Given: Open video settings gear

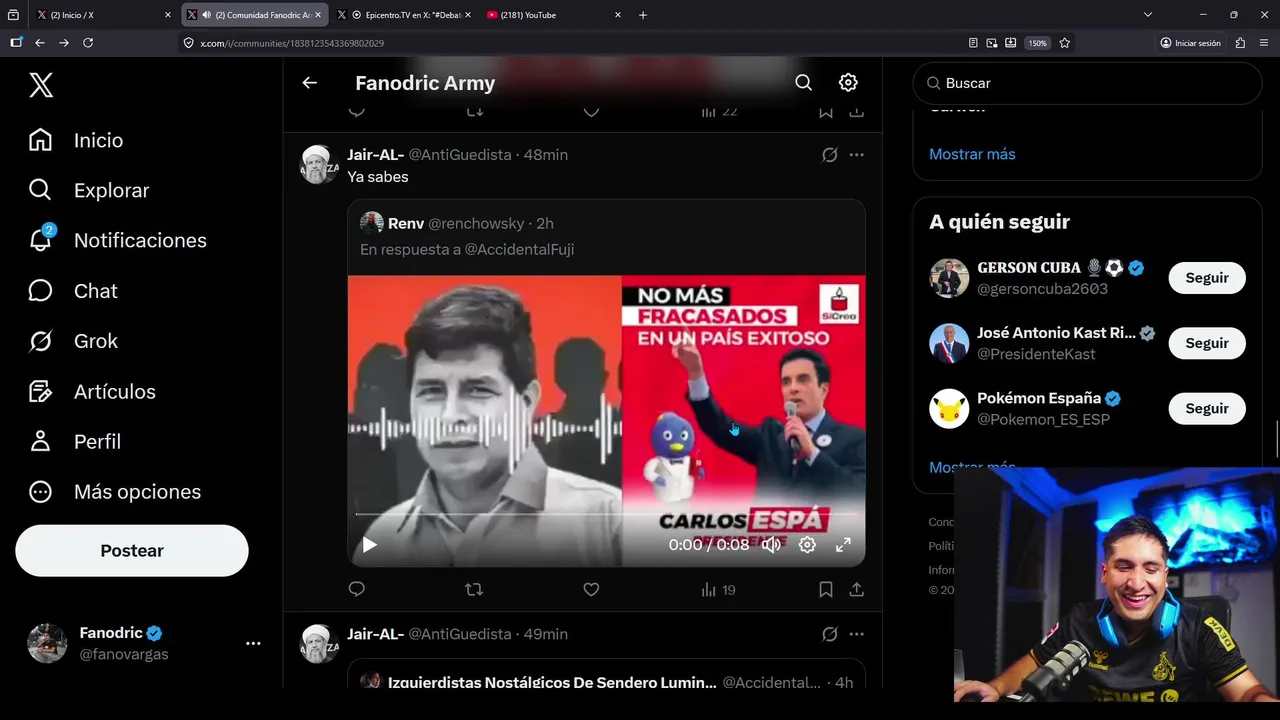Looking at the screenshot, I should (x=807, y=545).
